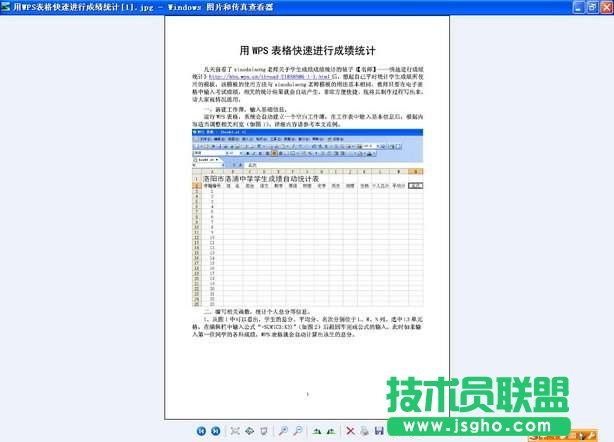Rotate the image counterclockwise
The height and width of the screenshot is (442, 614).
(x=331, y=431)
